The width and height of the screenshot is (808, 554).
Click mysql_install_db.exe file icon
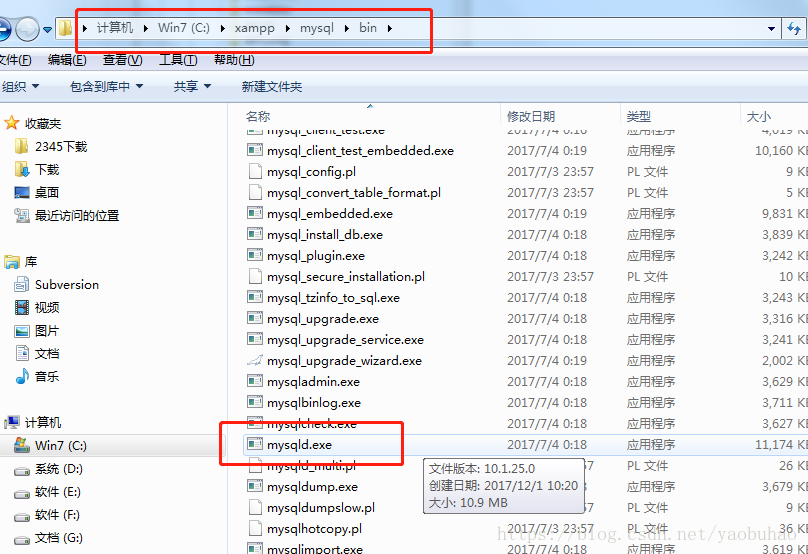255,234
